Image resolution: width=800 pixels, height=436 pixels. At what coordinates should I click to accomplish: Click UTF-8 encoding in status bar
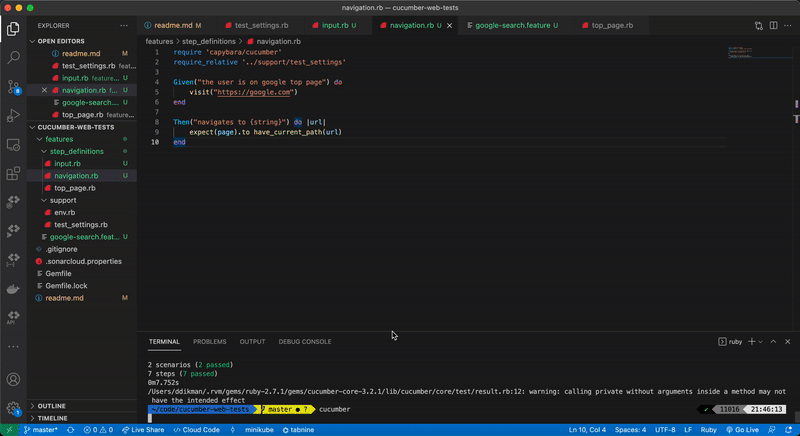point(665,430)
